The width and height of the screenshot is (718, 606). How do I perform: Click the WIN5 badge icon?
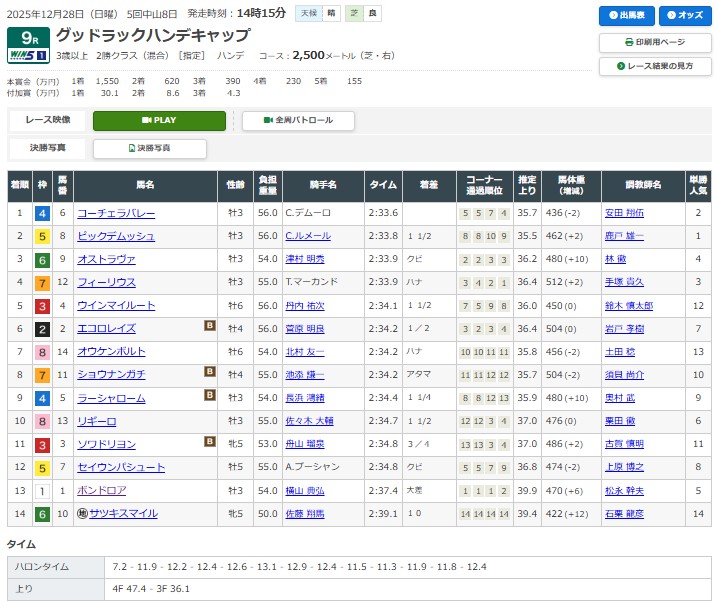pos(27,55)
